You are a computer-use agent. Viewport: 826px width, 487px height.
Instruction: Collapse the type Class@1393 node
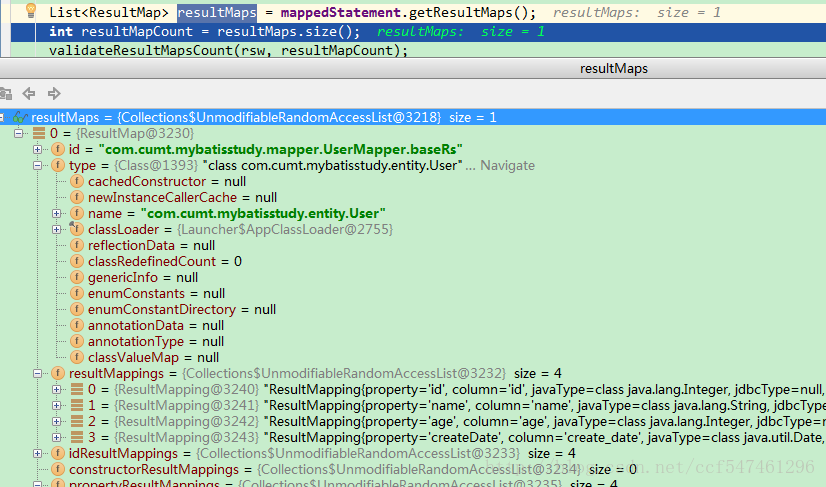coord(37,165)
